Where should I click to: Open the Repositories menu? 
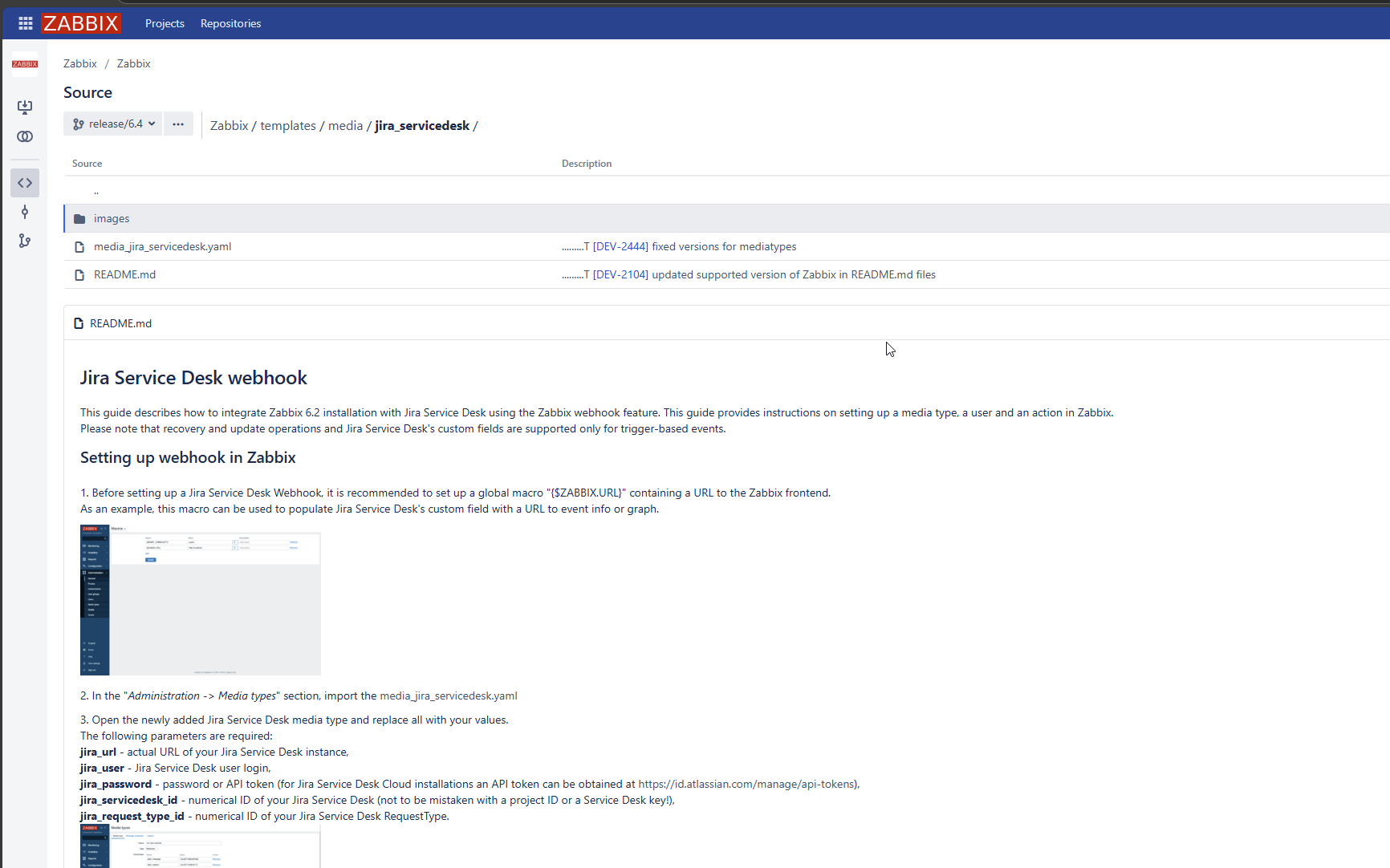pos(230,23)
